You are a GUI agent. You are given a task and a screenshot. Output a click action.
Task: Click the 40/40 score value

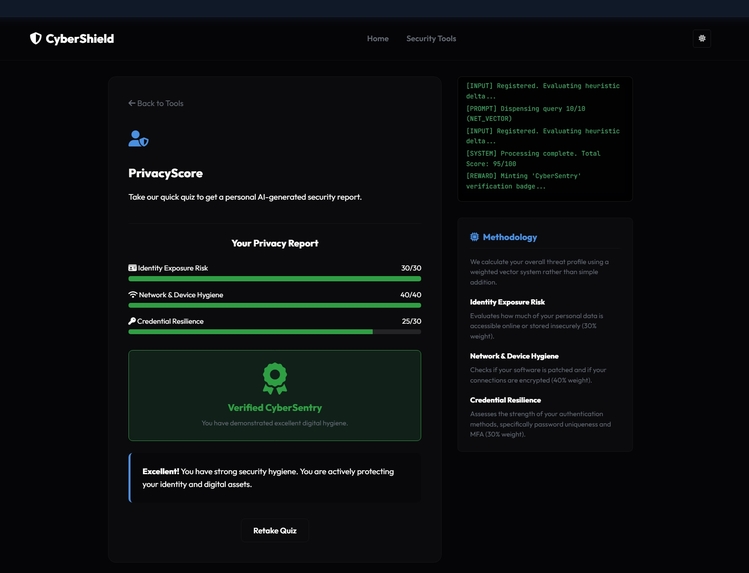click(x=411, y=295)
